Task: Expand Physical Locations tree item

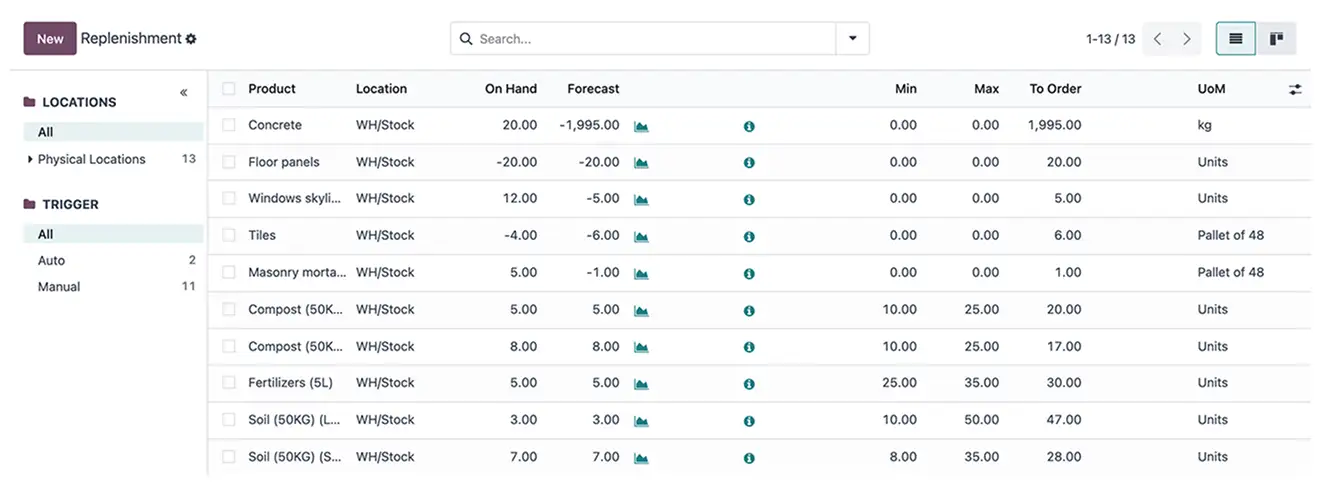Action: [31, 159]
